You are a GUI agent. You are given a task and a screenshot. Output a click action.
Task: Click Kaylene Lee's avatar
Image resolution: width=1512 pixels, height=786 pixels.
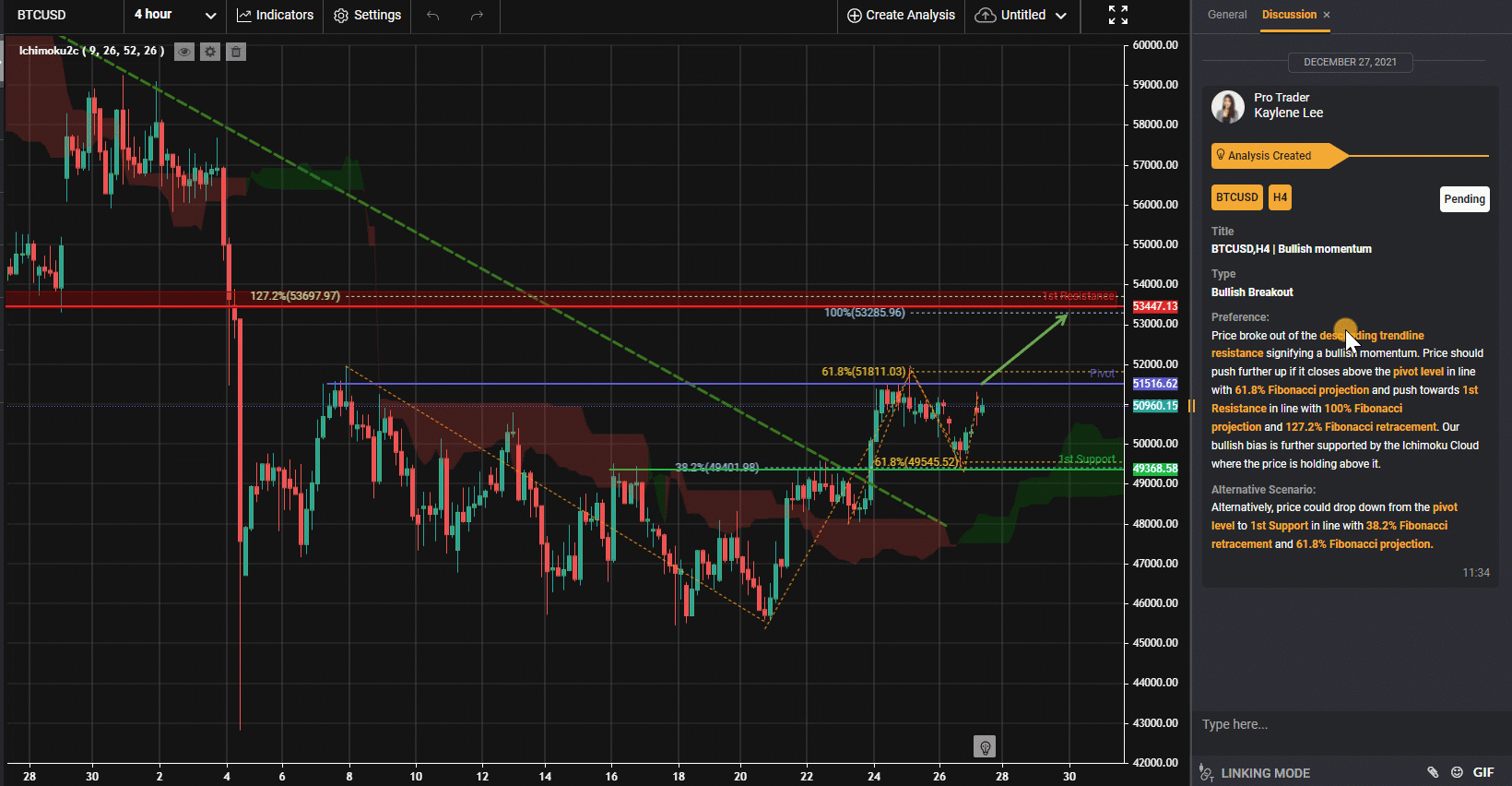click(x=1228, y=106)
